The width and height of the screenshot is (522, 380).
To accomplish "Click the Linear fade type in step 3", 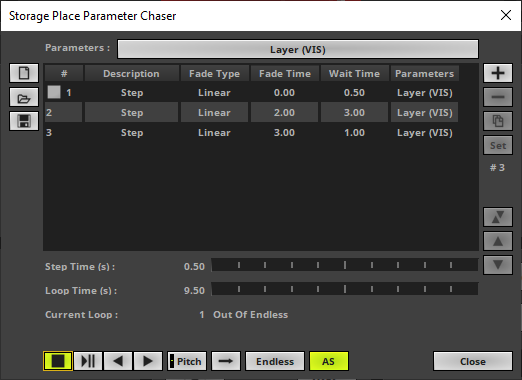I will coord(214,132).
